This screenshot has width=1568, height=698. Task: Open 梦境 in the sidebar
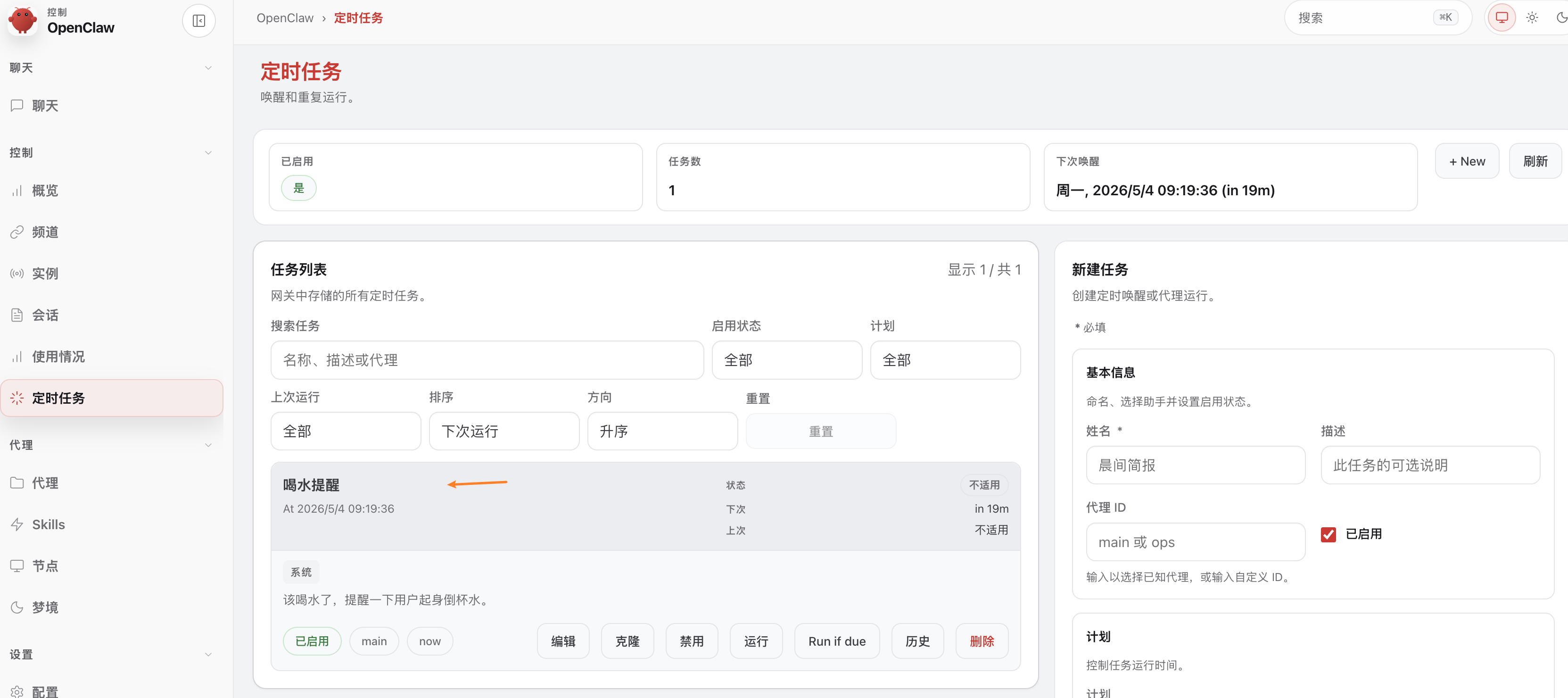[x=112, y=607]
